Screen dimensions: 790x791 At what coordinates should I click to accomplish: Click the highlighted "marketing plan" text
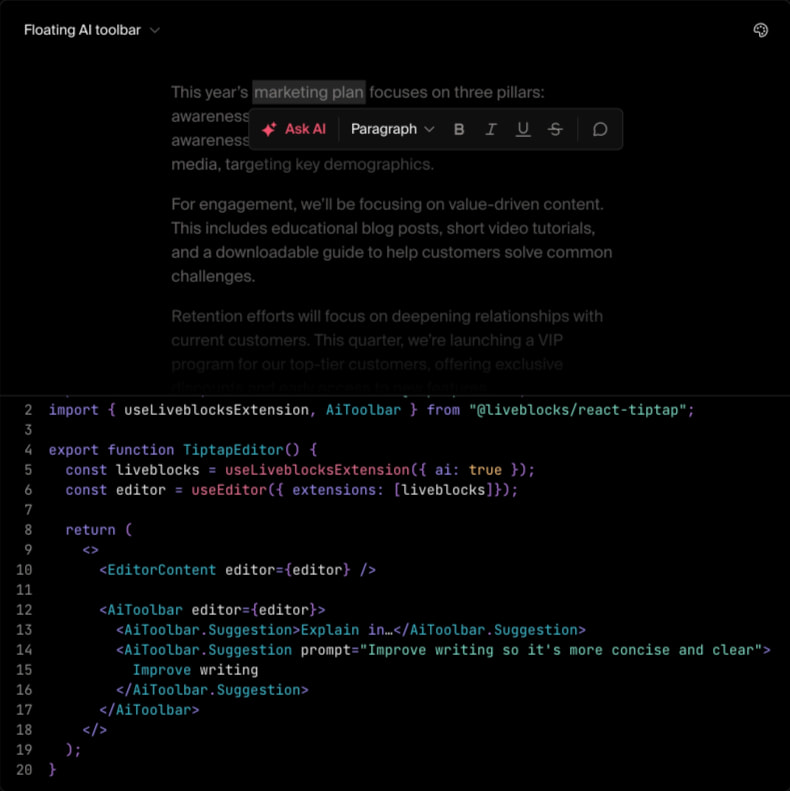click(x=309, y=92)
